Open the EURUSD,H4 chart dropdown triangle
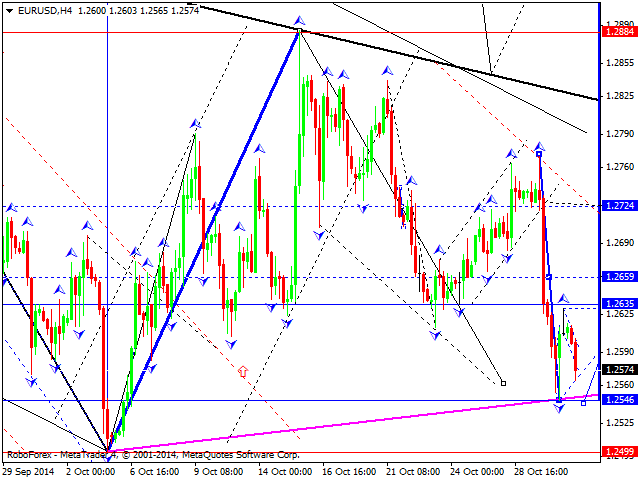The height and width of the screenshot is (480, 640). coord(9,11)
